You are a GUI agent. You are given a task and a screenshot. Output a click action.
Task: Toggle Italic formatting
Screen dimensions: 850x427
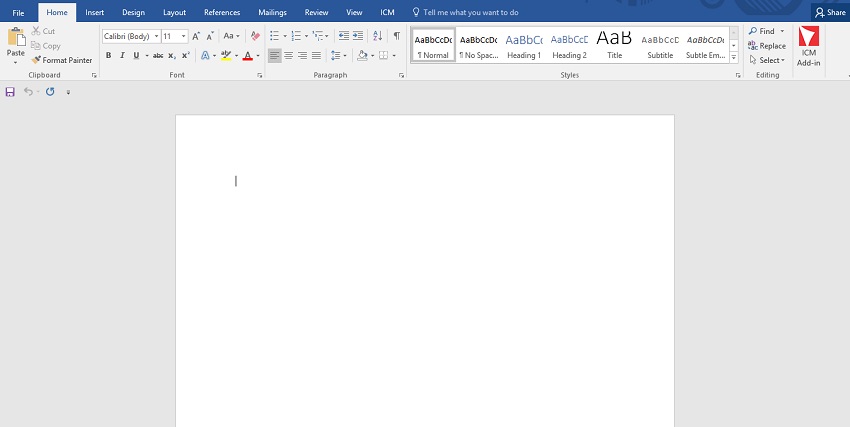tap(123, 56)
